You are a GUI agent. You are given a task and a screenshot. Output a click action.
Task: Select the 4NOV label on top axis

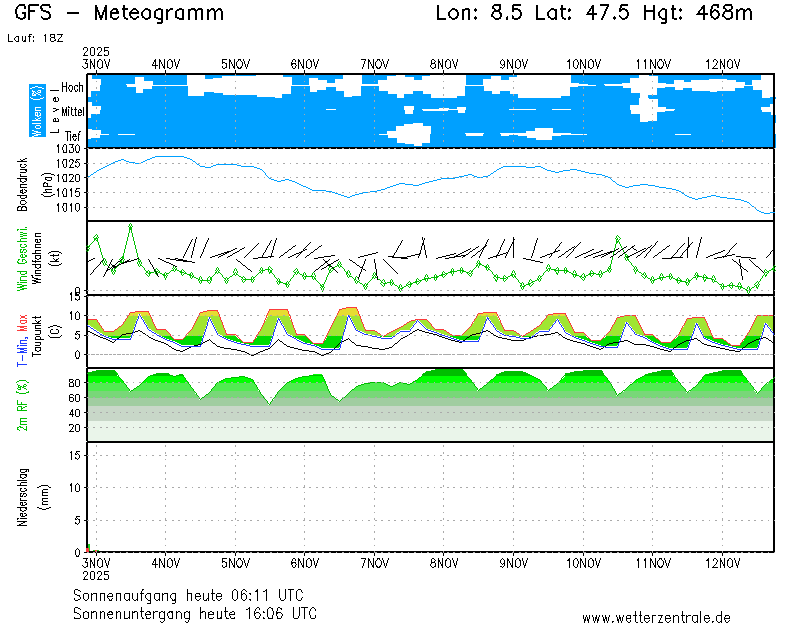pos(166,64)
